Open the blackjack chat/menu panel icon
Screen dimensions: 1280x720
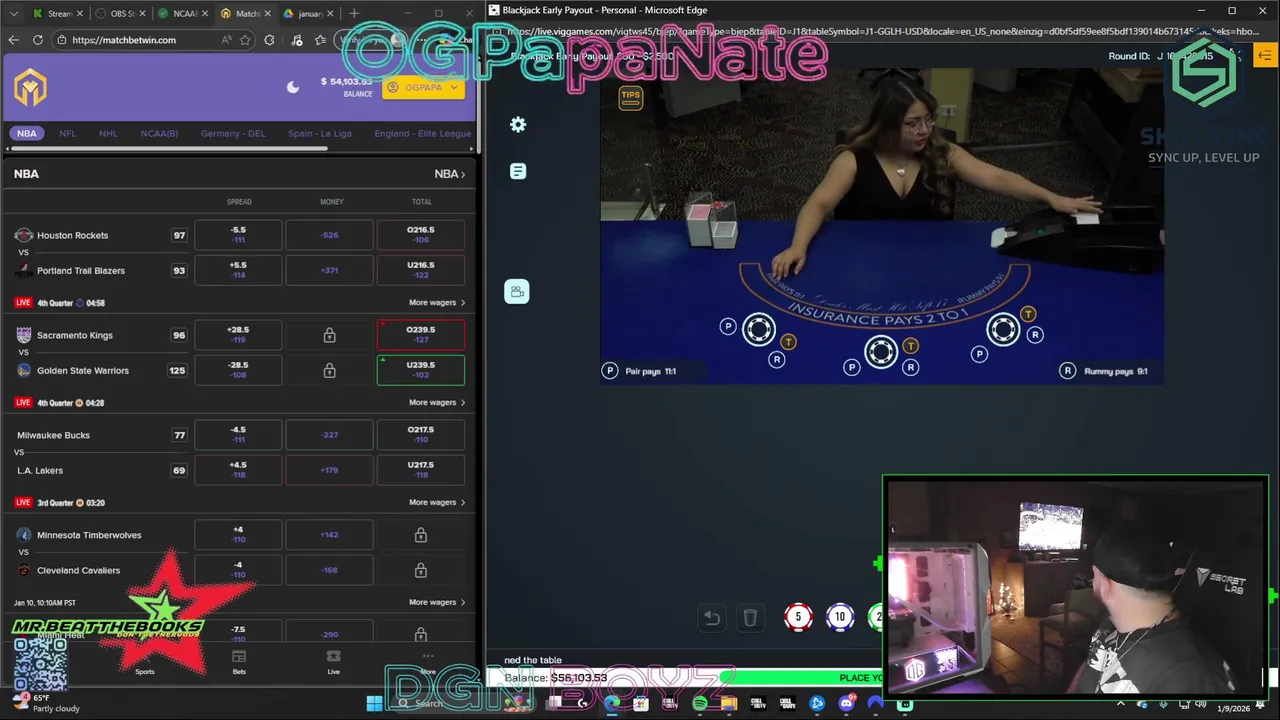tap(518, 172)
